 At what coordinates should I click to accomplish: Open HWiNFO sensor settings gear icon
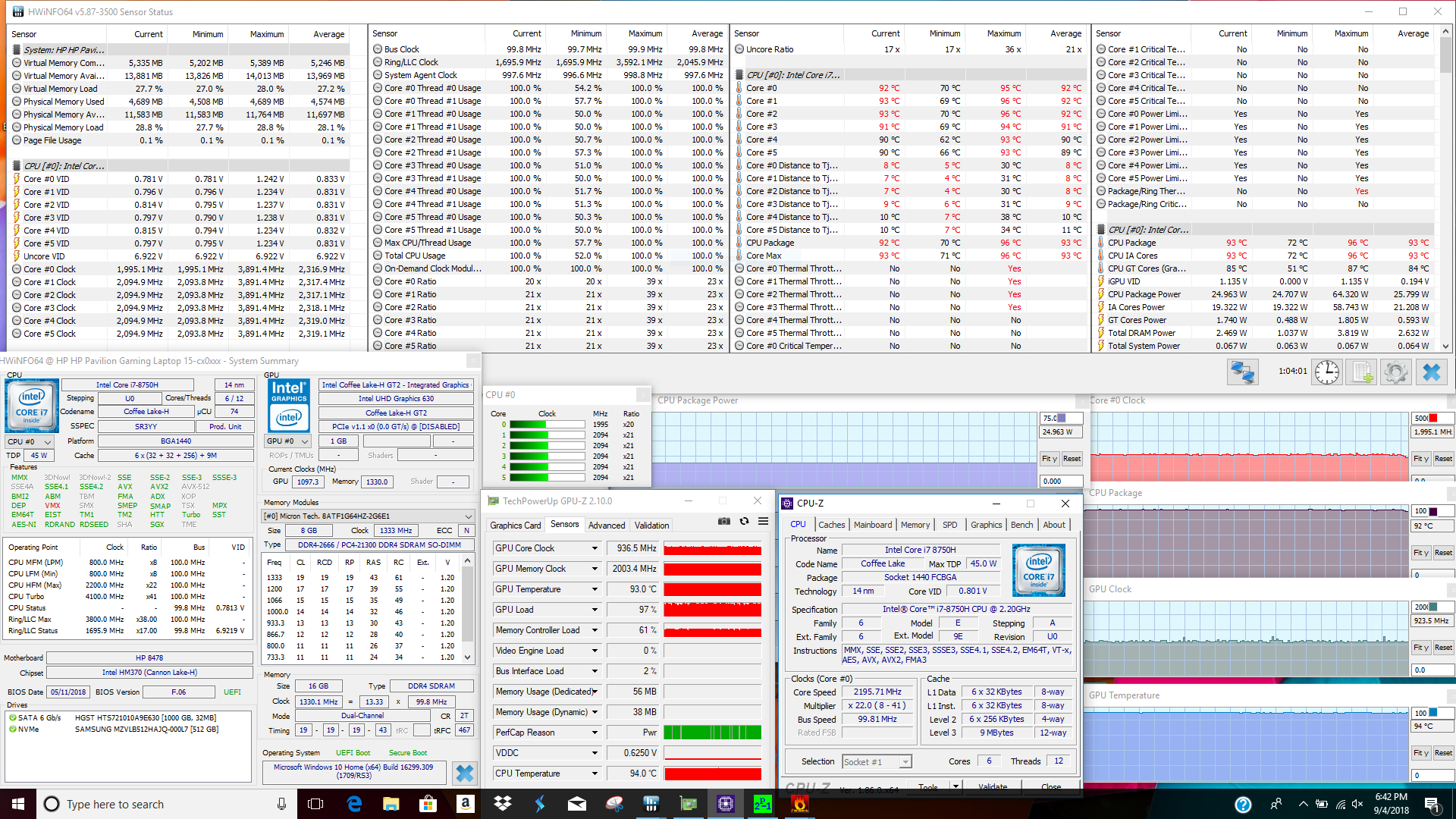click(1395, 372)
